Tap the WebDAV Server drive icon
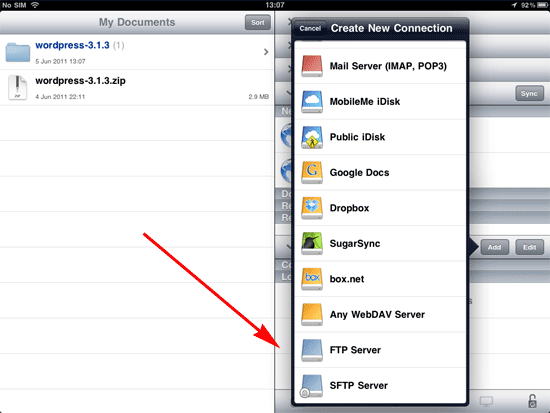The image size is (550, 413). tap(312, 314)
